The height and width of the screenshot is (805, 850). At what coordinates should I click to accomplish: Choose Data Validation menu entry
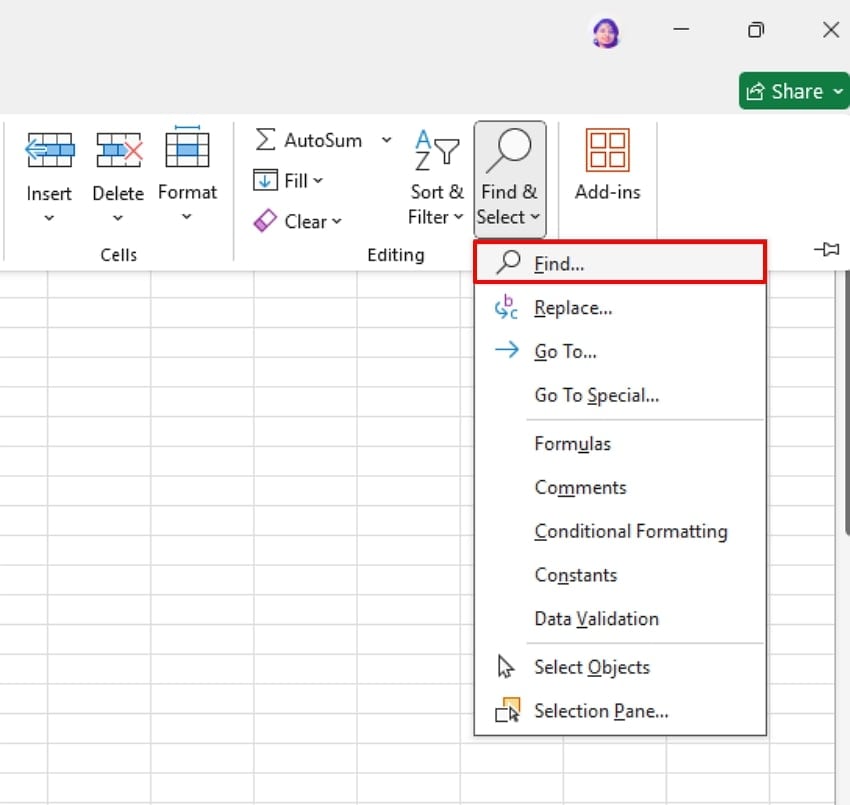[x=620, y=619]
